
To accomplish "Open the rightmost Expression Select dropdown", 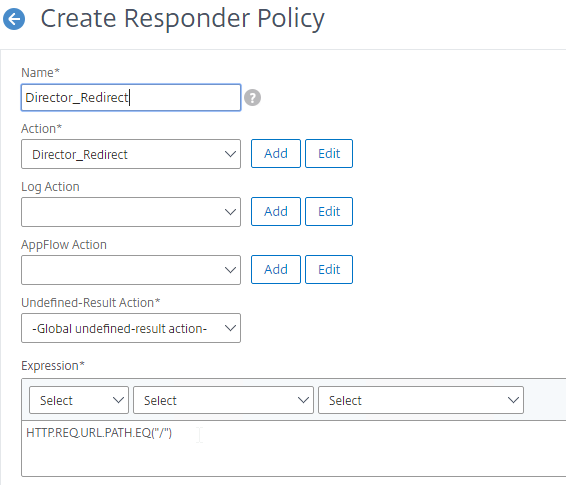I will 421,400.
